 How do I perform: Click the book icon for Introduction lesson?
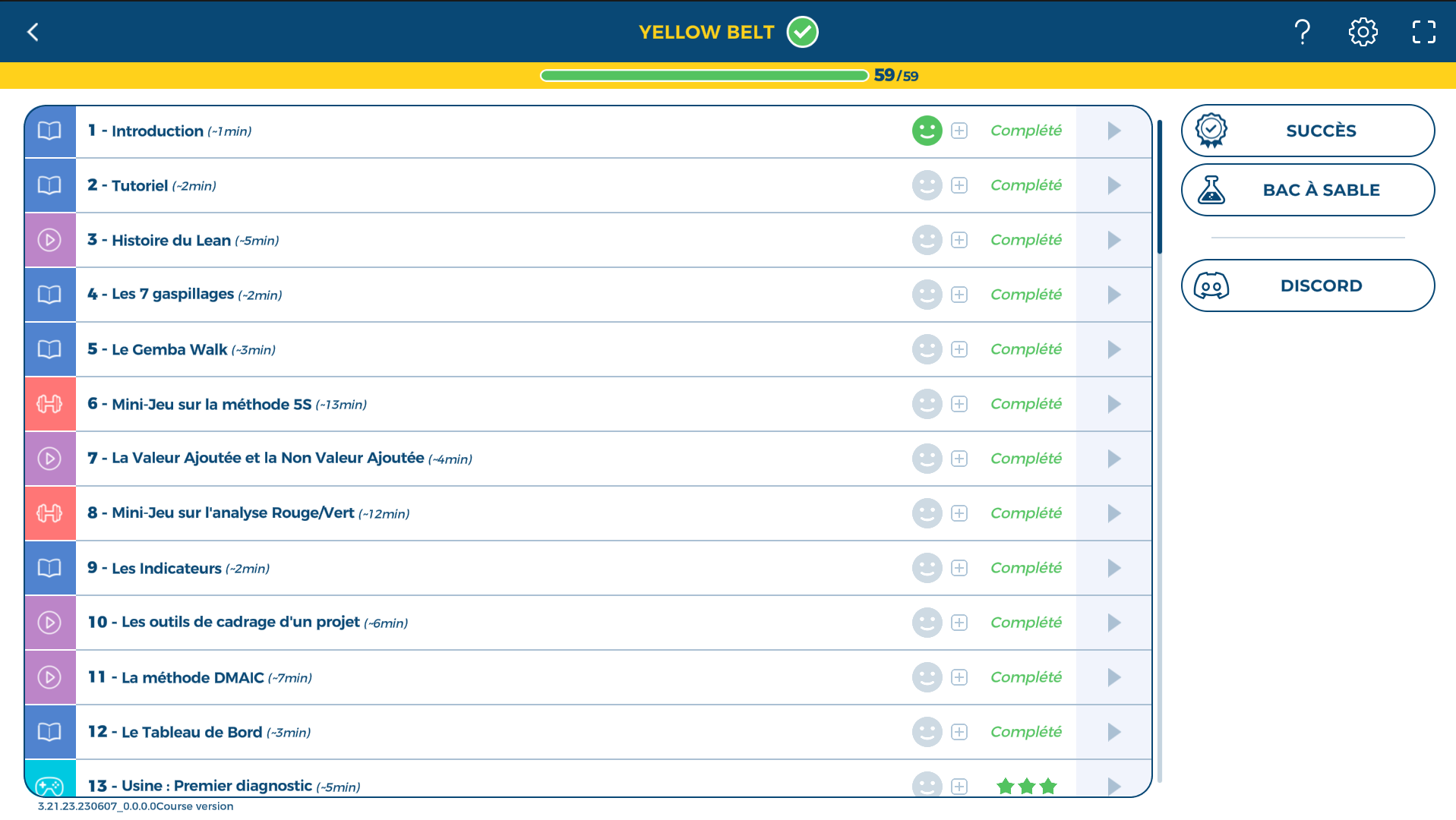pyautogui.click(x=50, y=131)
